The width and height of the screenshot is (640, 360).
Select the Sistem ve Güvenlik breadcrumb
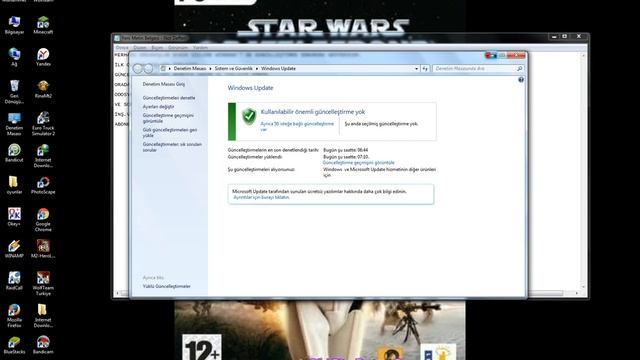point(233,69)
